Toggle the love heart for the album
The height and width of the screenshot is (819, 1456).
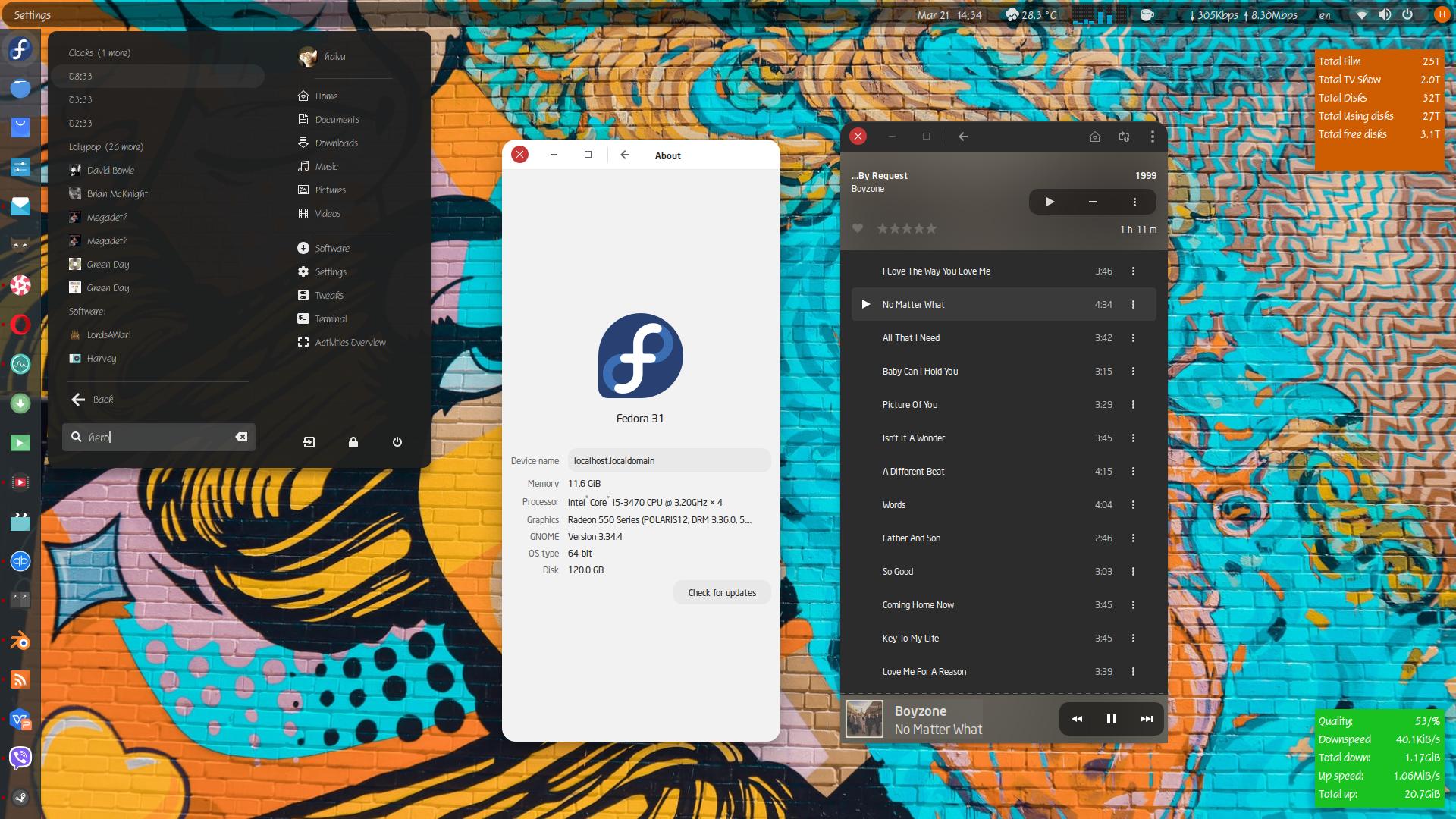coord(858,228)
